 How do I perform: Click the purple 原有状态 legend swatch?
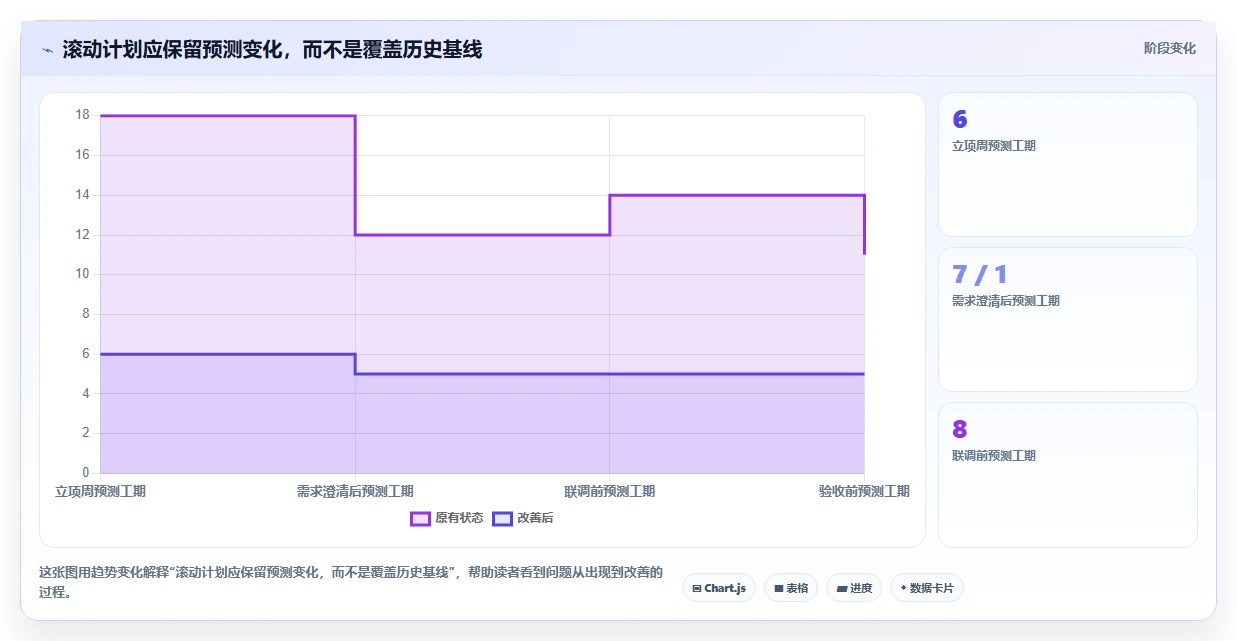pyautogui.click(x=420, y=518)
